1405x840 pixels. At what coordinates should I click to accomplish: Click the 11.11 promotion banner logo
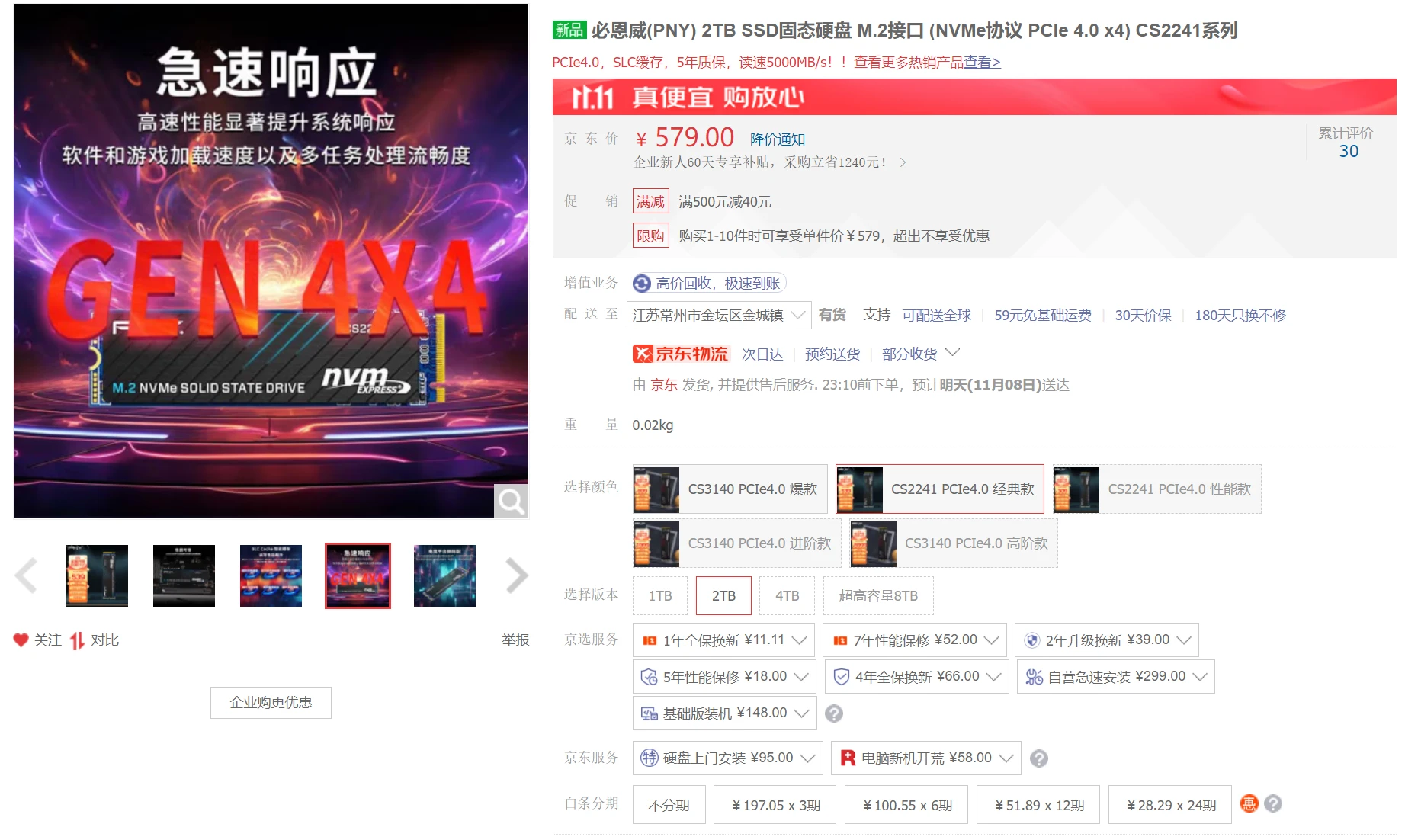[592, 98]
